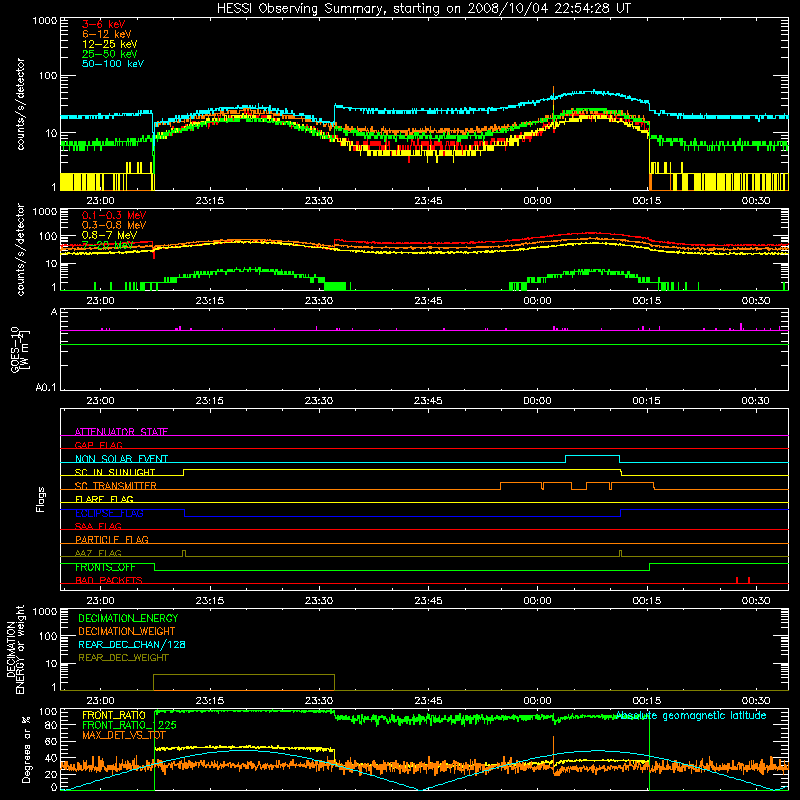The width and height of the screenshot is (800, 800).
Task: Click the 12-25 keV legend entry
Action: coord(110,44)
